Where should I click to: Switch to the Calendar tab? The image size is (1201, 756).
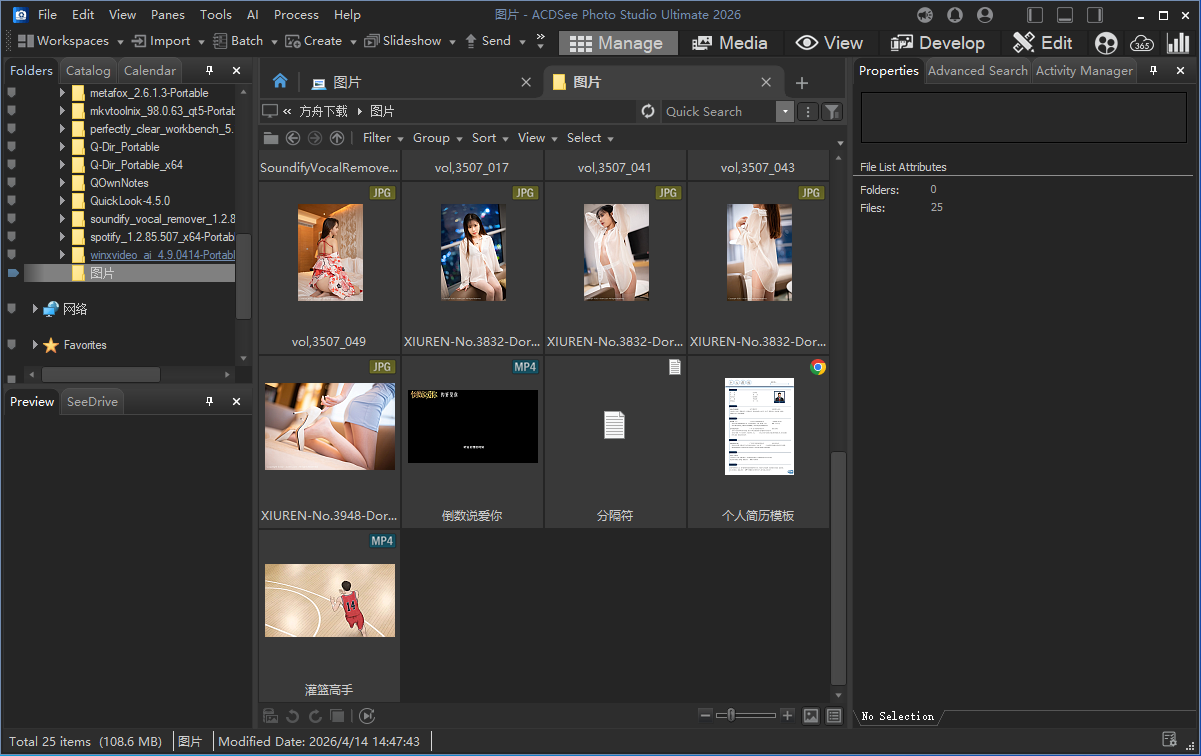[x=149, y=70]
